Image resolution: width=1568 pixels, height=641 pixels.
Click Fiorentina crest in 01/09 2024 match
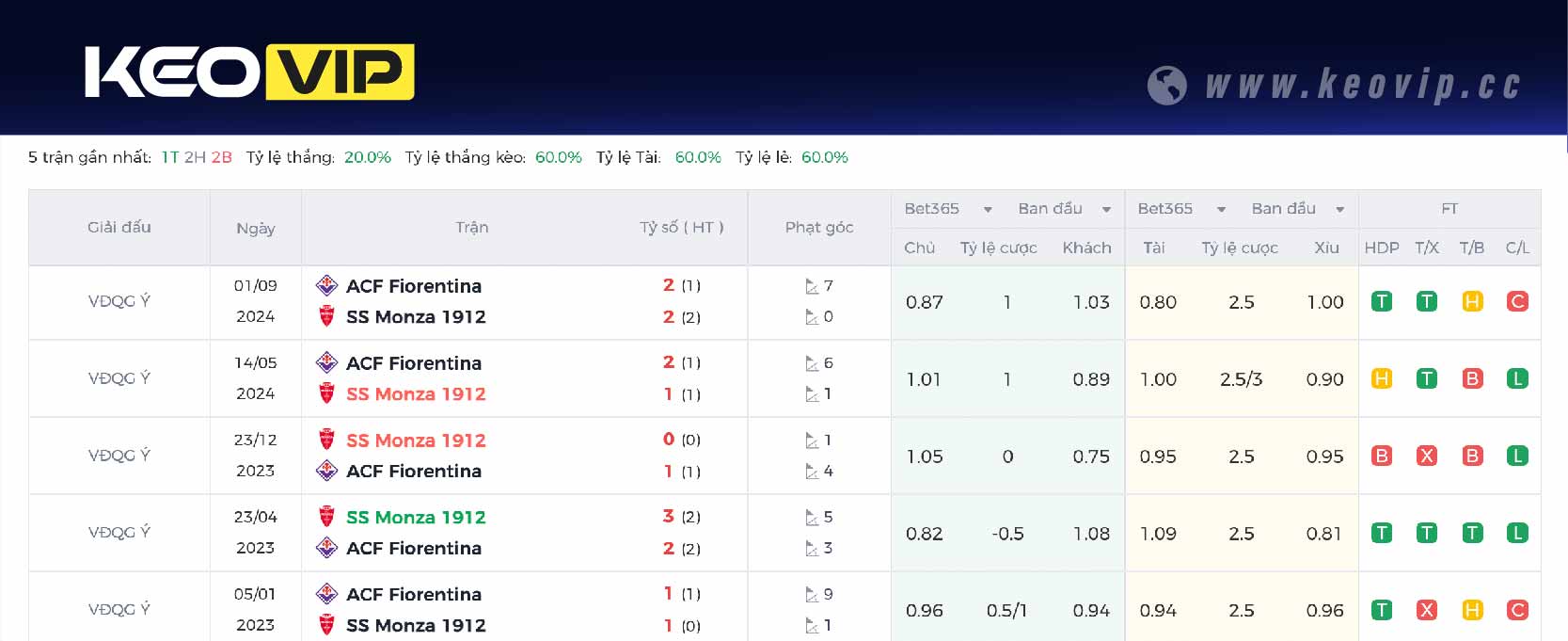pos(326,285)
